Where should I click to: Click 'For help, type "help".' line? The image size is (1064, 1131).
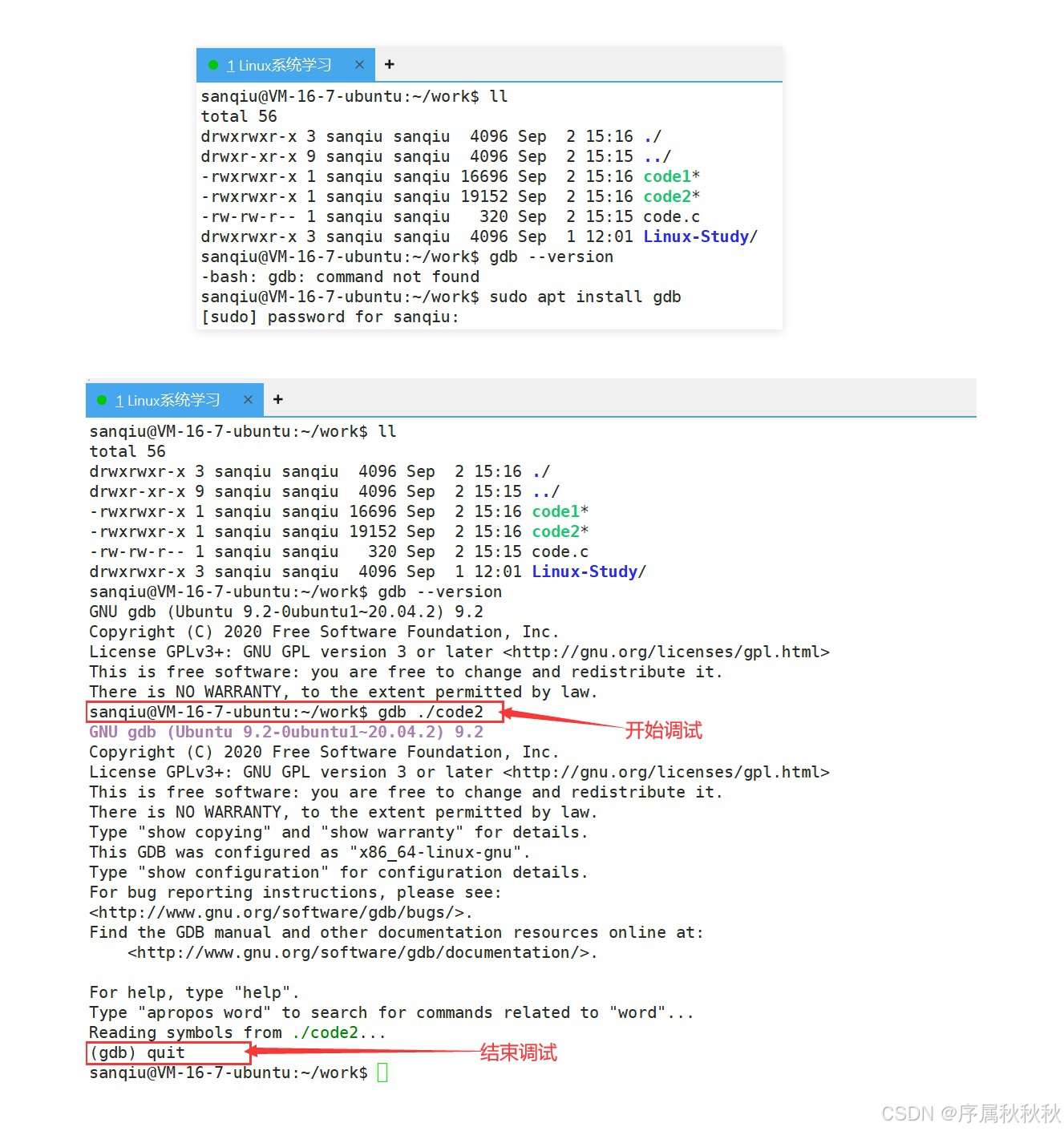[194, 992]
